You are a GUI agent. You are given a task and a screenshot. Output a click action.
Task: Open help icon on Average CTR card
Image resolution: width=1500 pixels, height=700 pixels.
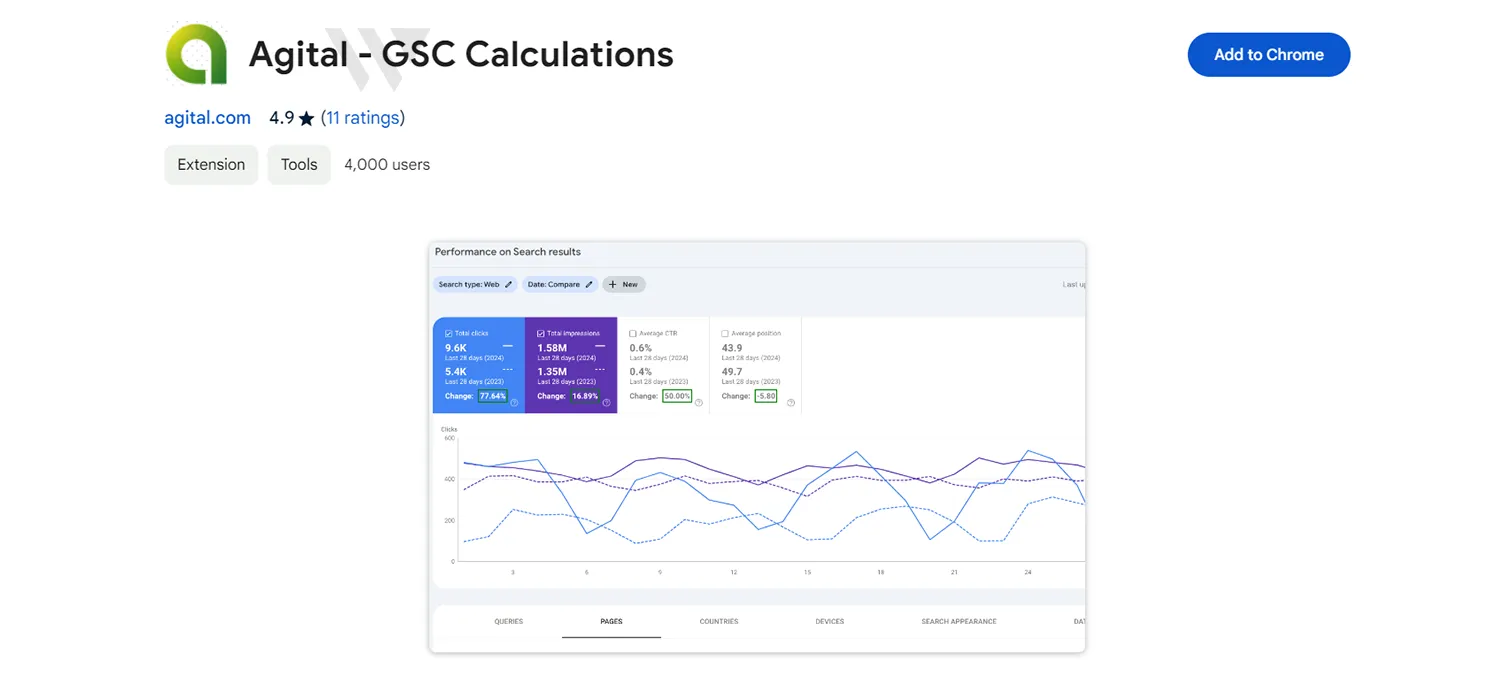point(699,402)
